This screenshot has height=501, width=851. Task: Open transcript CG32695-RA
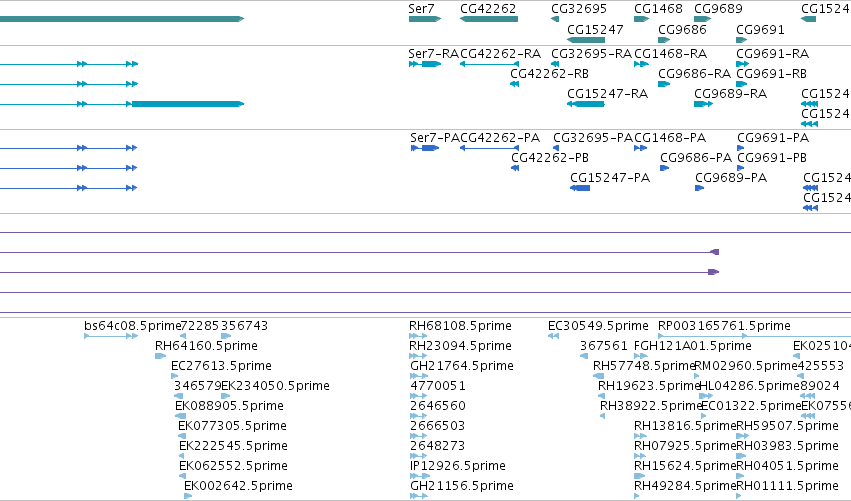[592, 54]
